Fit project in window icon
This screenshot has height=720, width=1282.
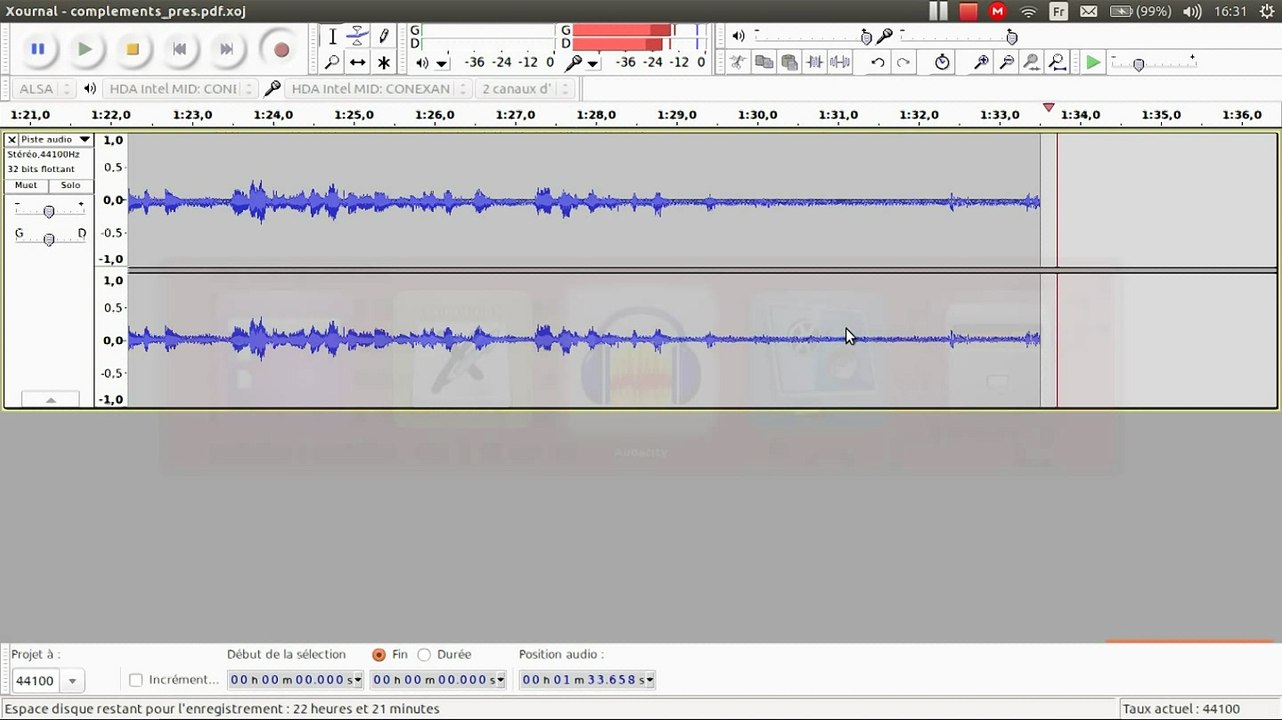[1057, 62]
